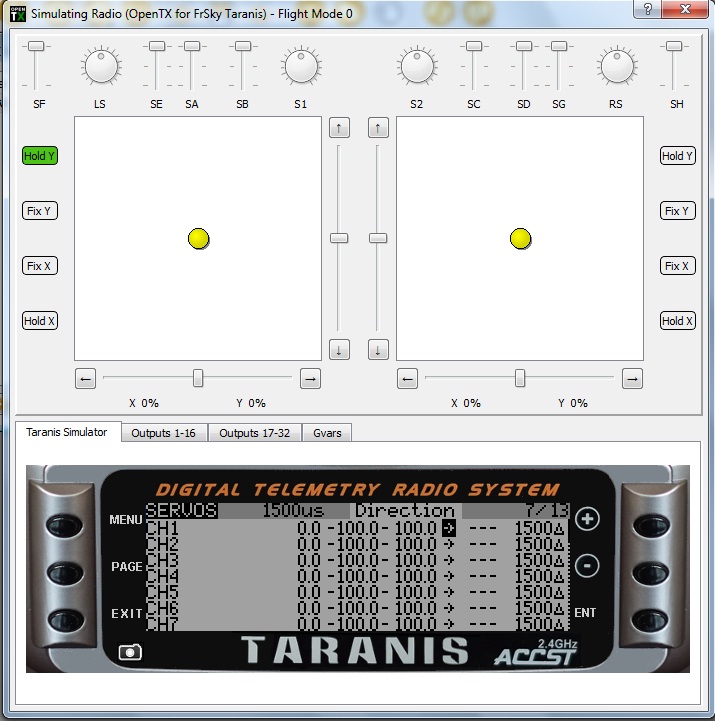Click right stick horizontal trim right arrow
Viewport: 715px width, 721px height.
(x=632, y=379)
